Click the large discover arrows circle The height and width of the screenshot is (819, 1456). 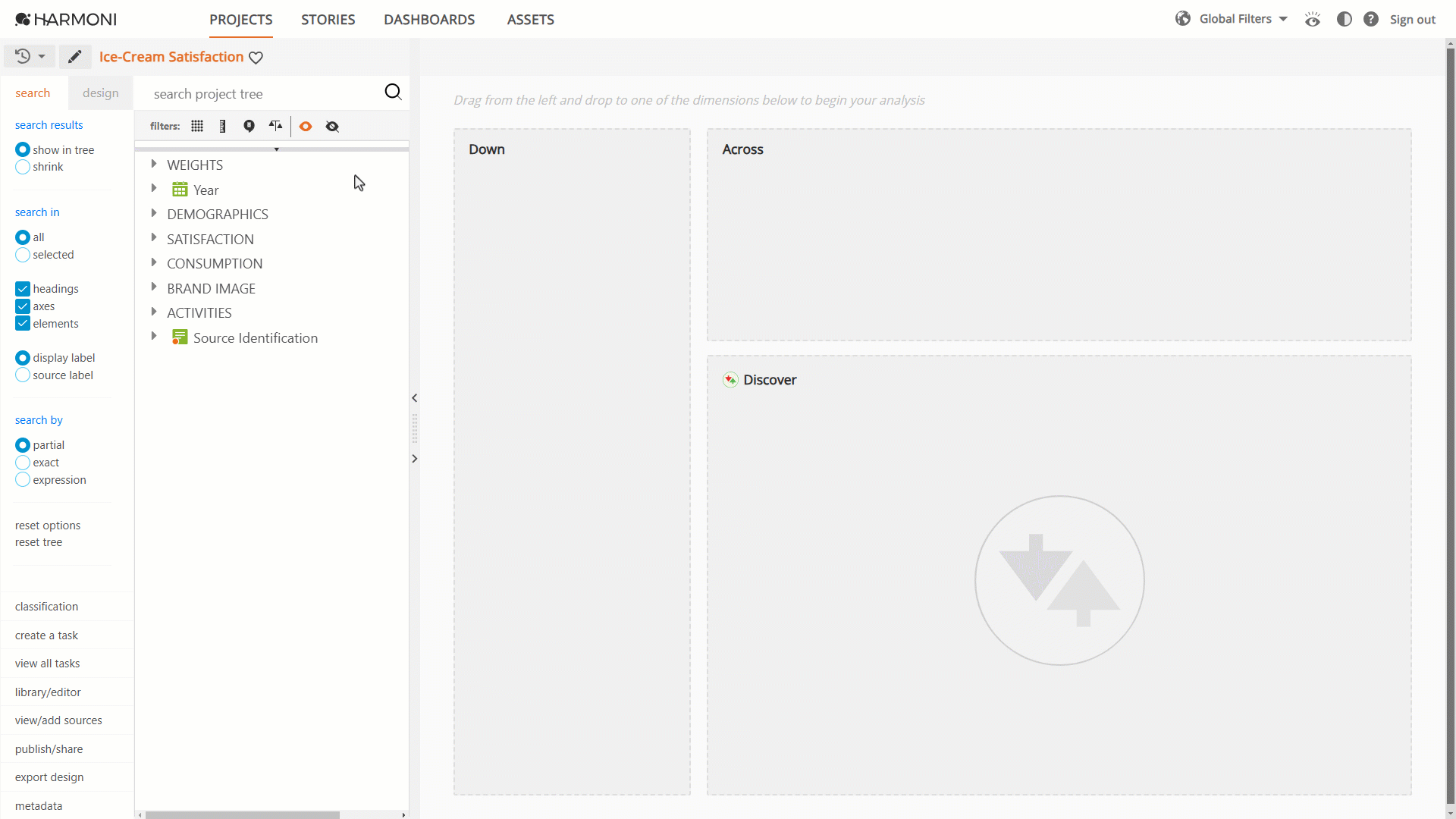pyautogui.click(x=1059, y=581)
